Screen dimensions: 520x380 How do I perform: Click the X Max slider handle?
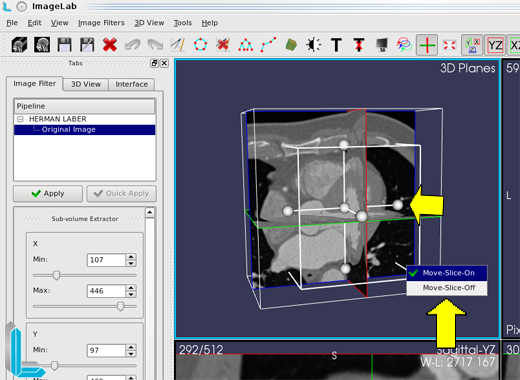(x=120, y=306)
